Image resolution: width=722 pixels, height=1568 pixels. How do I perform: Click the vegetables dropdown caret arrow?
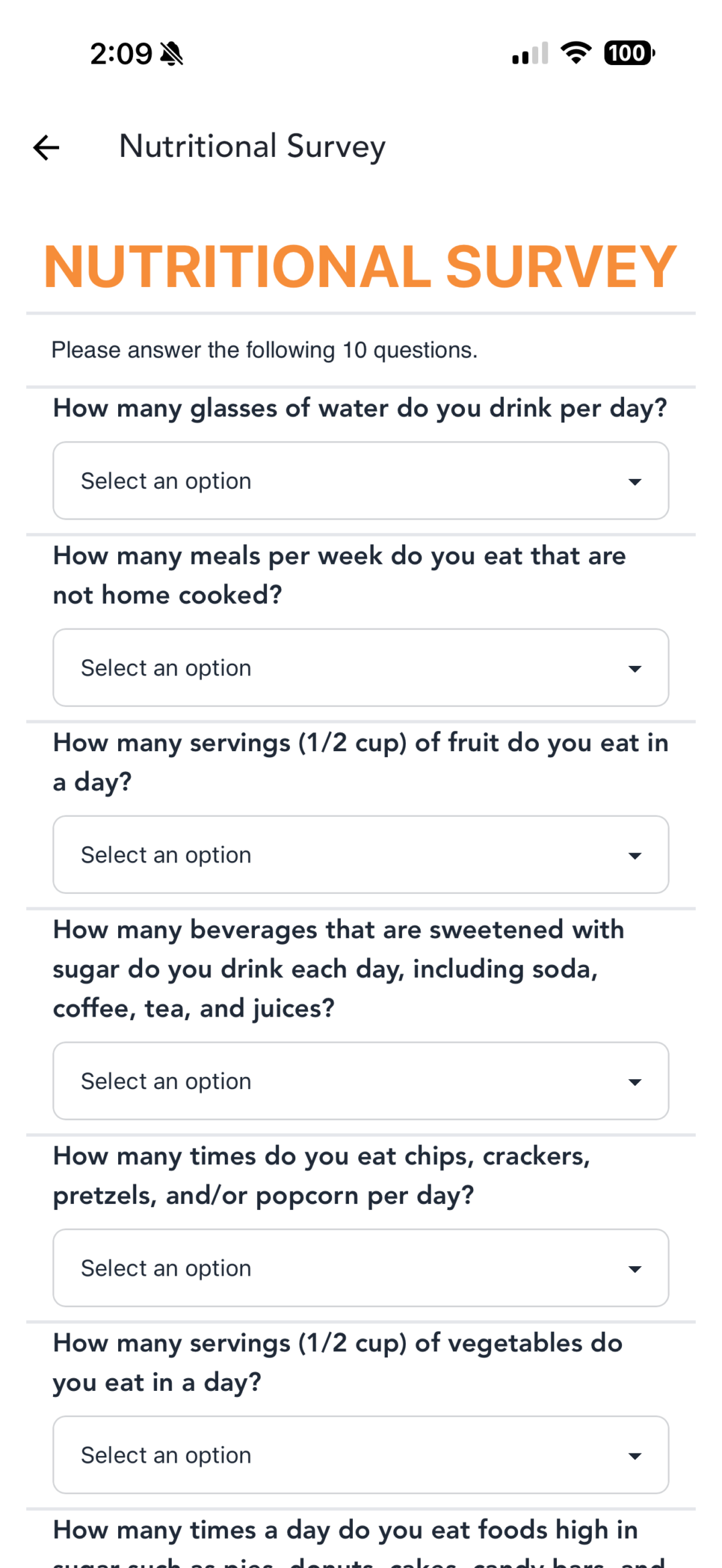coord(635,1456)
